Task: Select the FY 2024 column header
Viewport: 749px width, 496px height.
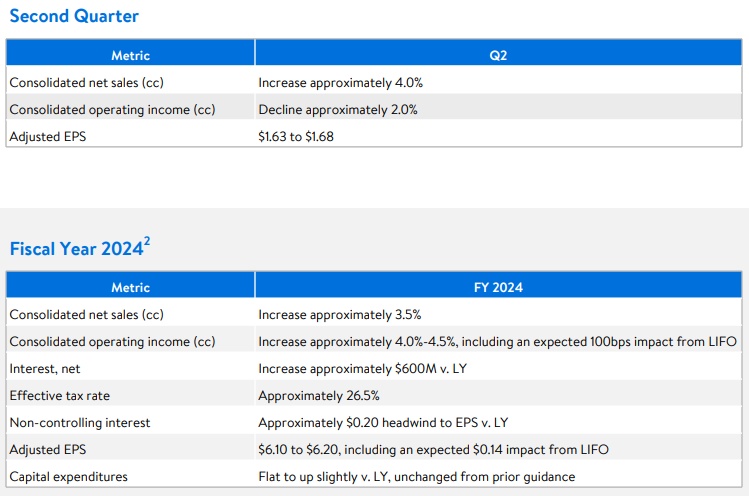Action: tap(498, 287)
